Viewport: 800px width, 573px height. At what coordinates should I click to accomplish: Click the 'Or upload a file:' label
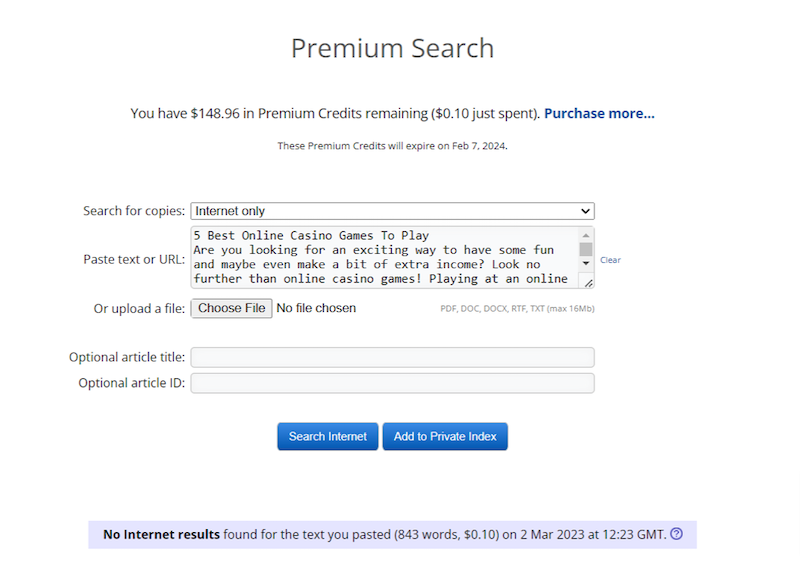(x=139, y=309)
